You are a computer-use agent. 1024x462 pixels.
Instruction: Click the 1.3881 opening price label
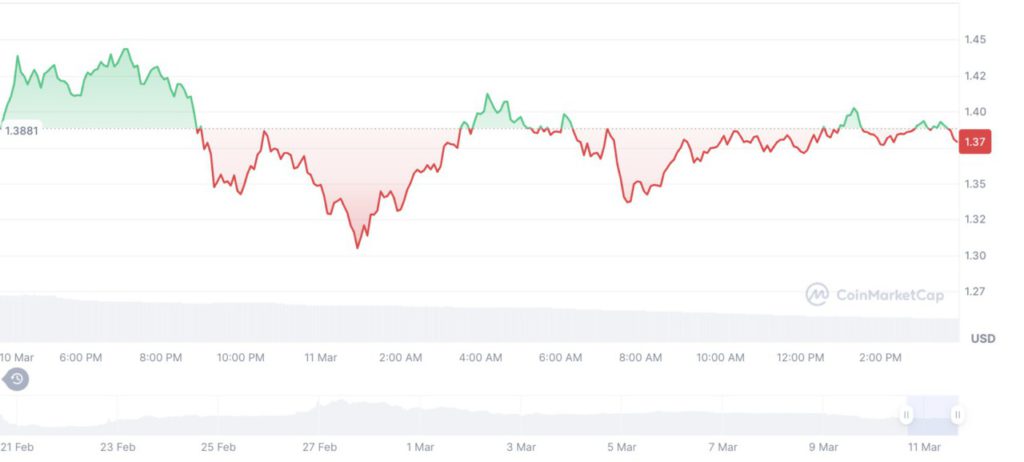click(x=21, y=130)
